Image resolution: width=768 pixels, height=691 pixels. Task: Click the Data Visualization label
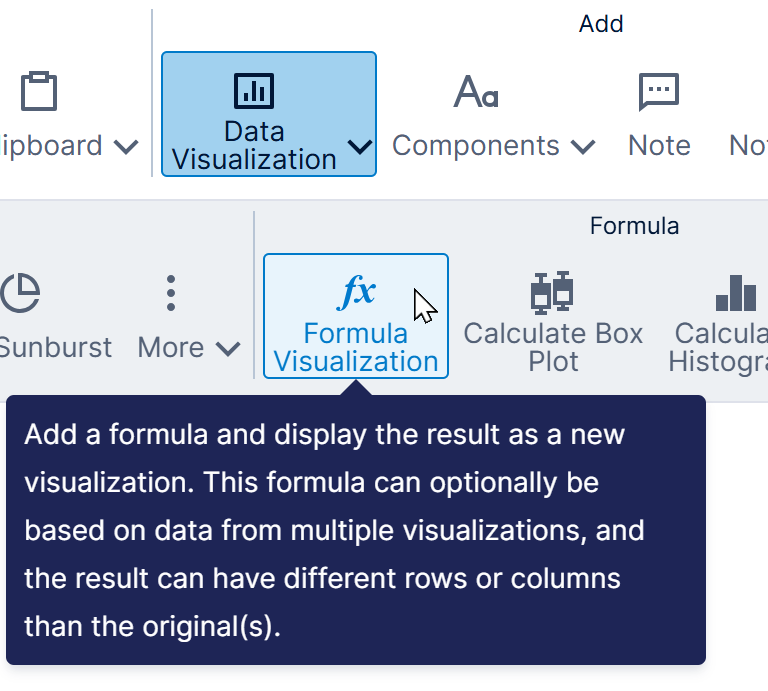point(254,145)
